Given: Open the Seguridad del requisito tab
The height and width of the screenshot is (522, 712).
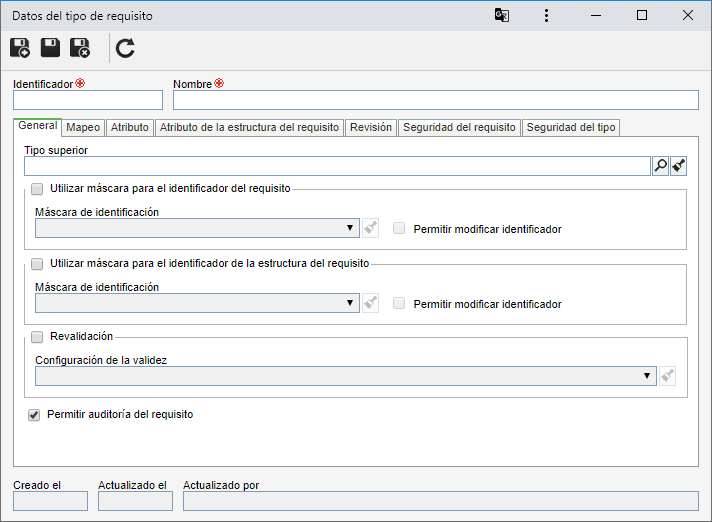Looking at the screenshot, I should (459, 128).
